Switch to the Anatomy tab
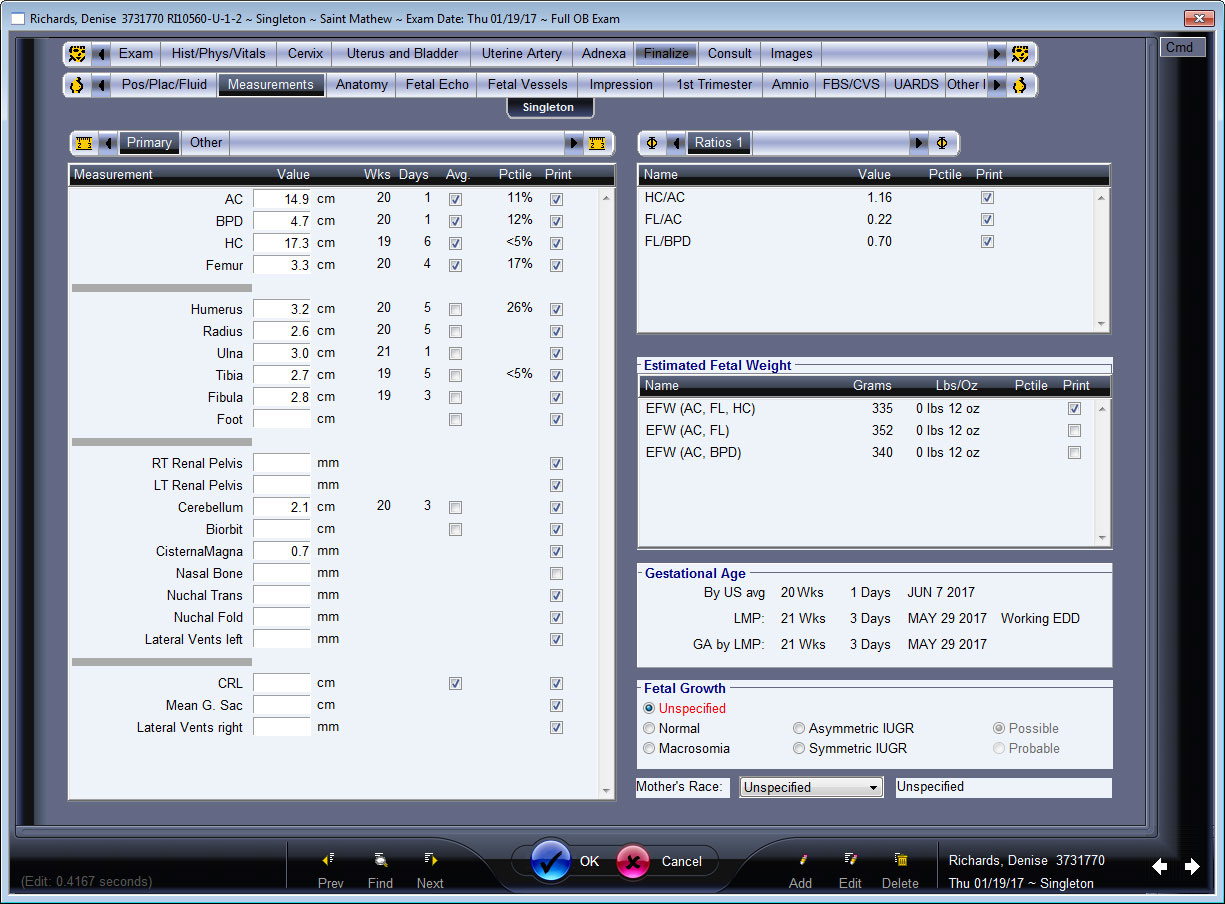Image resolution: width=1225 pixels, height=904 pixels. [361, 85]
